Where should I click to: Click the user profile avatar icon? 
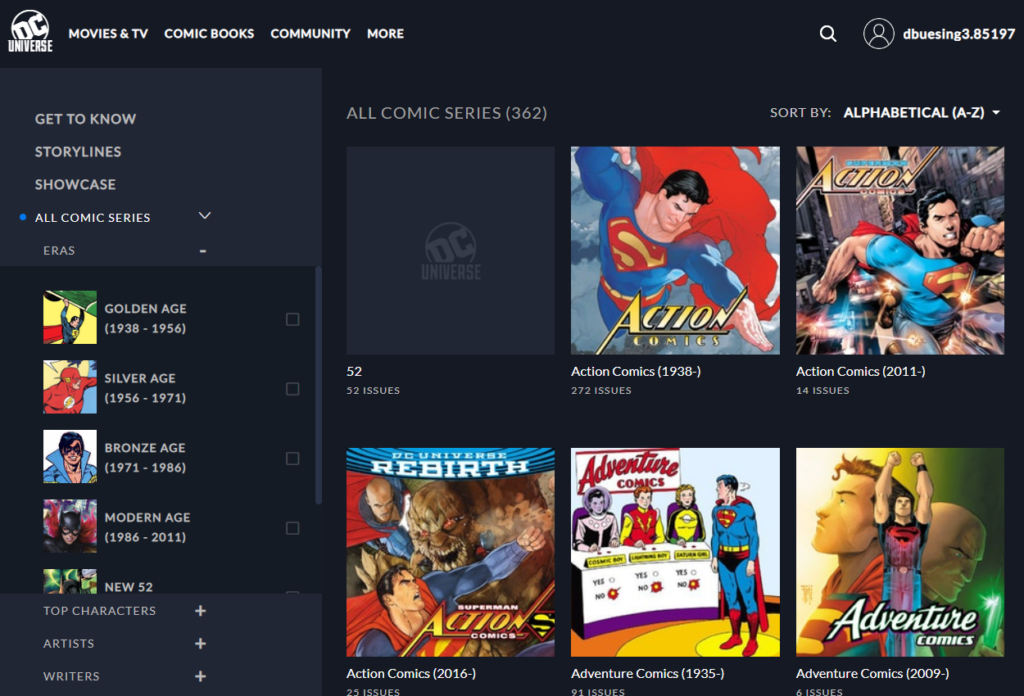pos(878,33)
